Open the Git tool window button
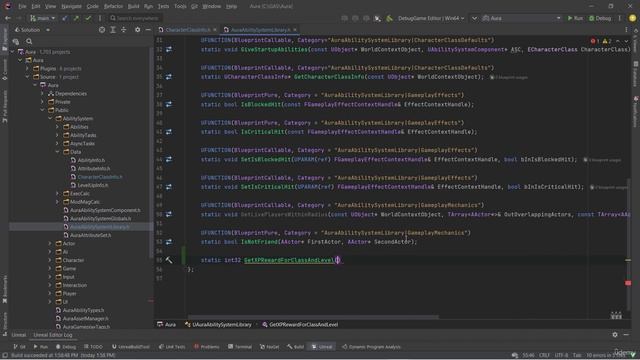Screen dimensions: 640x360 pyautogui.click(x=19, y=347)
